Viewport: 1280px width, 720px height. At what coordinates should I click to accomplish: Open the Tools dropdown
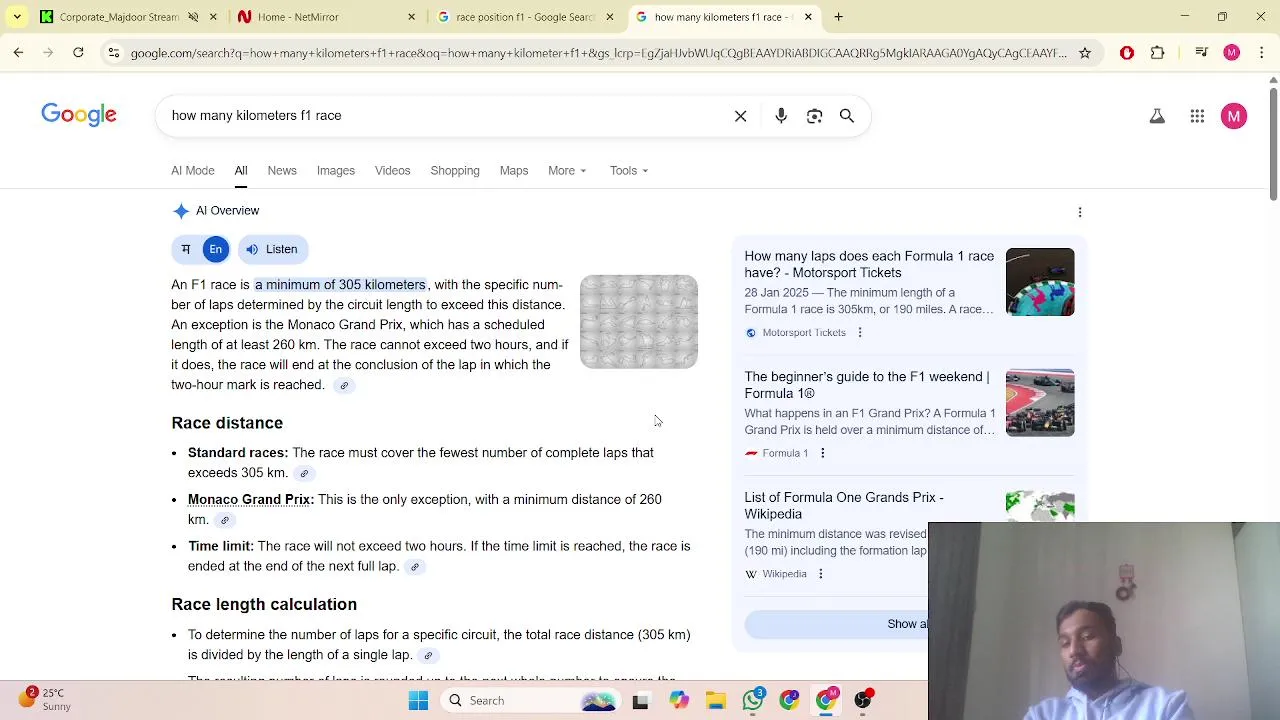tap(629, 171)
